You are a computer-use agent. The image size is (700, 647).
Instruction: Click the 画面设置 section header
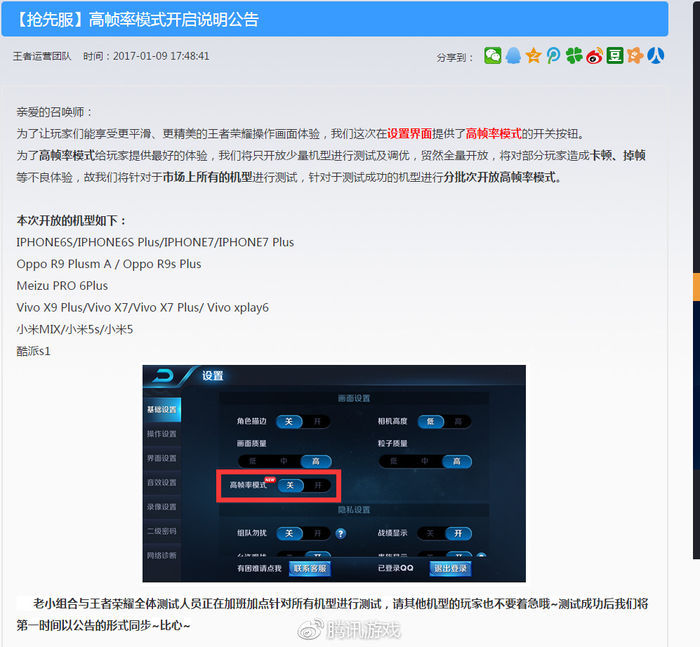coord(354,398)
